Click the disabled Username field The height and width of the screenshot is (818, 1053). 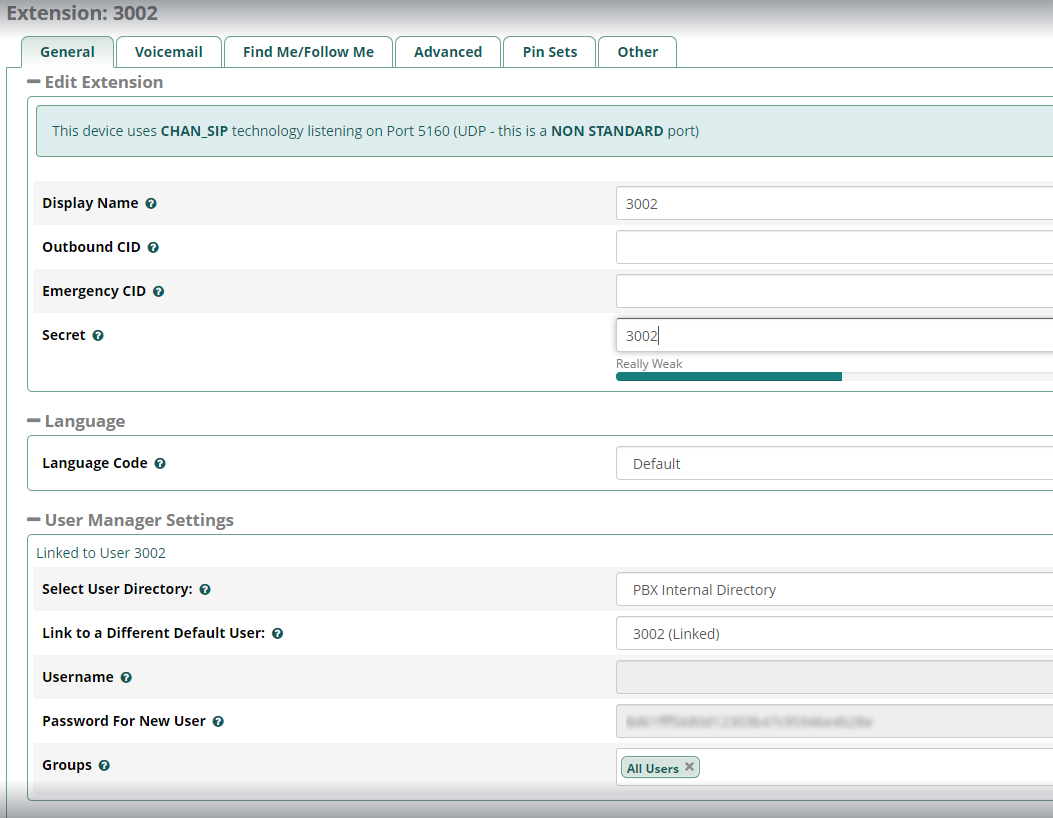tap(834, 678)
